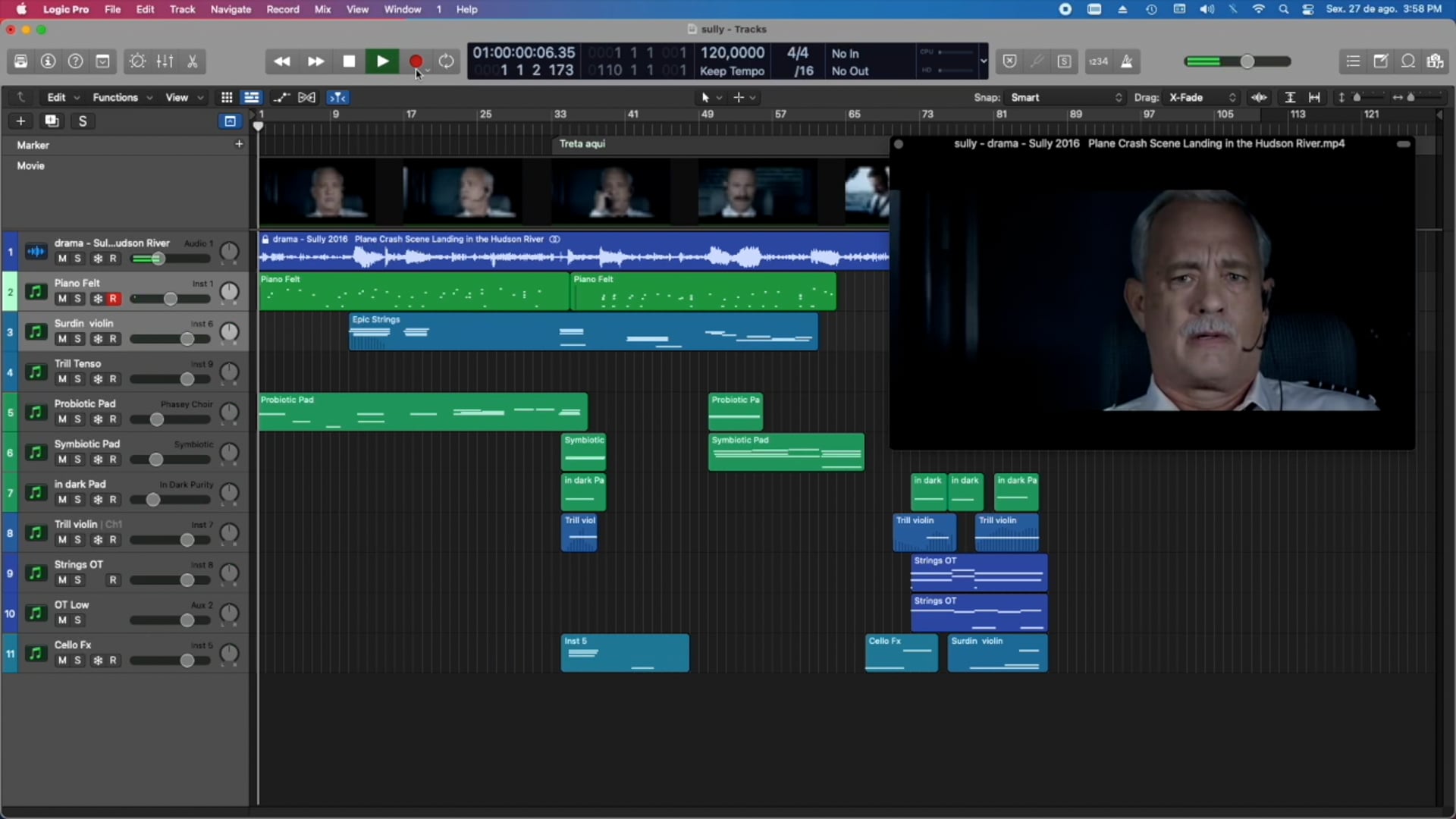Record-enable the Trill Tenso track
Viewport: 1456px width, 819px height.
click(113, 379)
